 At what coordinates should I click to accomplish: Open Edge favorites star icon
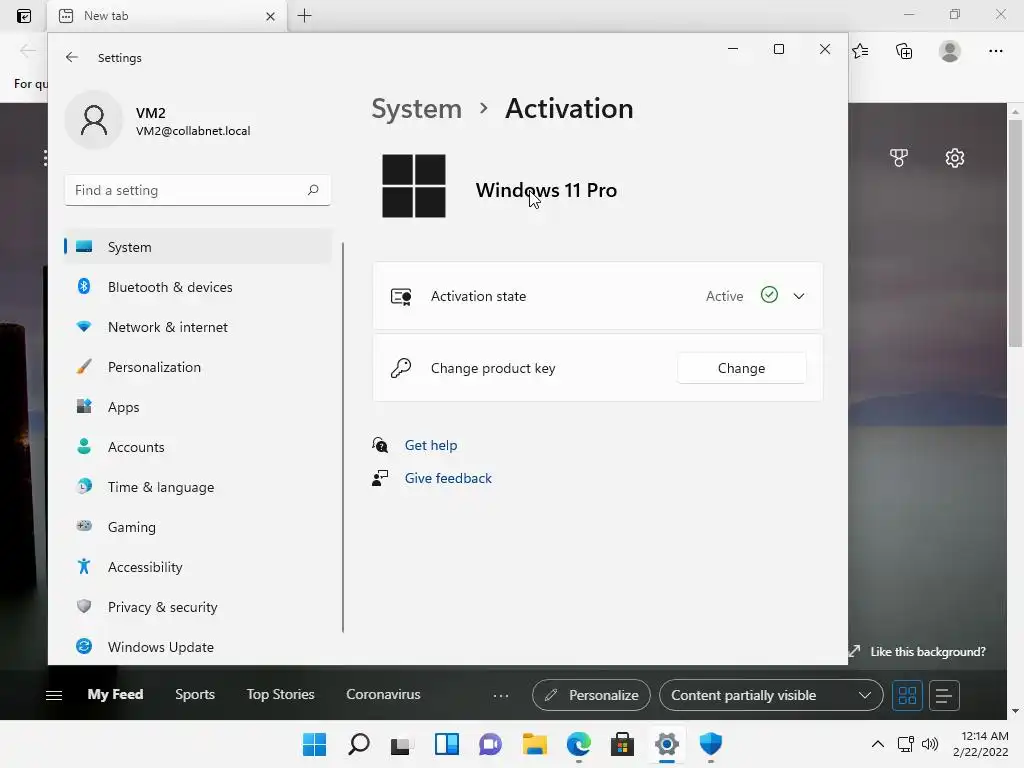tap(860, 51)
